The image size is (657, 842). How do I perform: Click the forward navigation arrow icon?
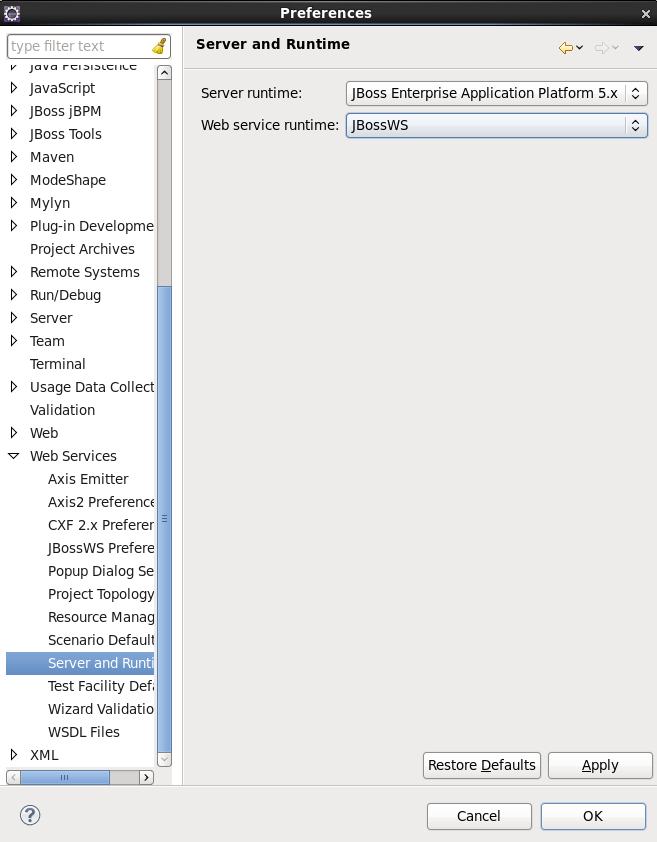coord(601,48)
